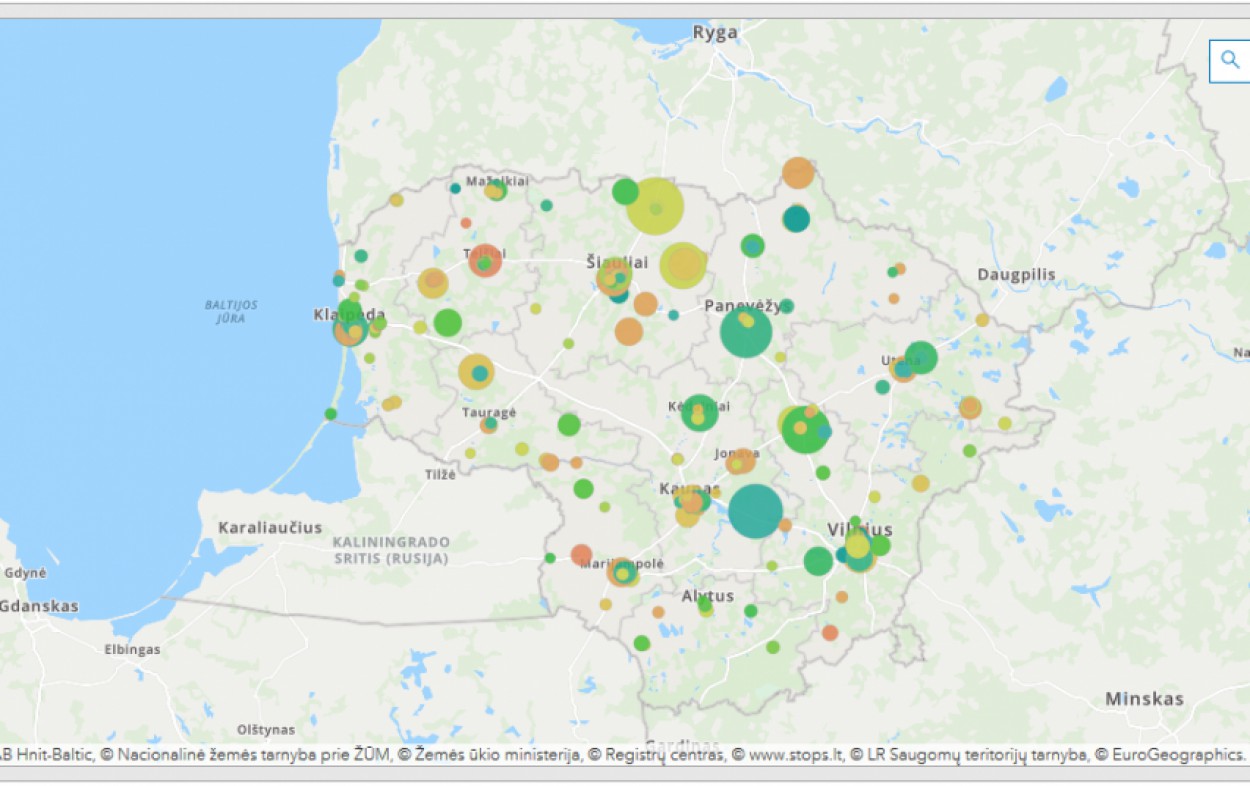
Task: Click the Minskas city label
Action: coord(1144,699)
